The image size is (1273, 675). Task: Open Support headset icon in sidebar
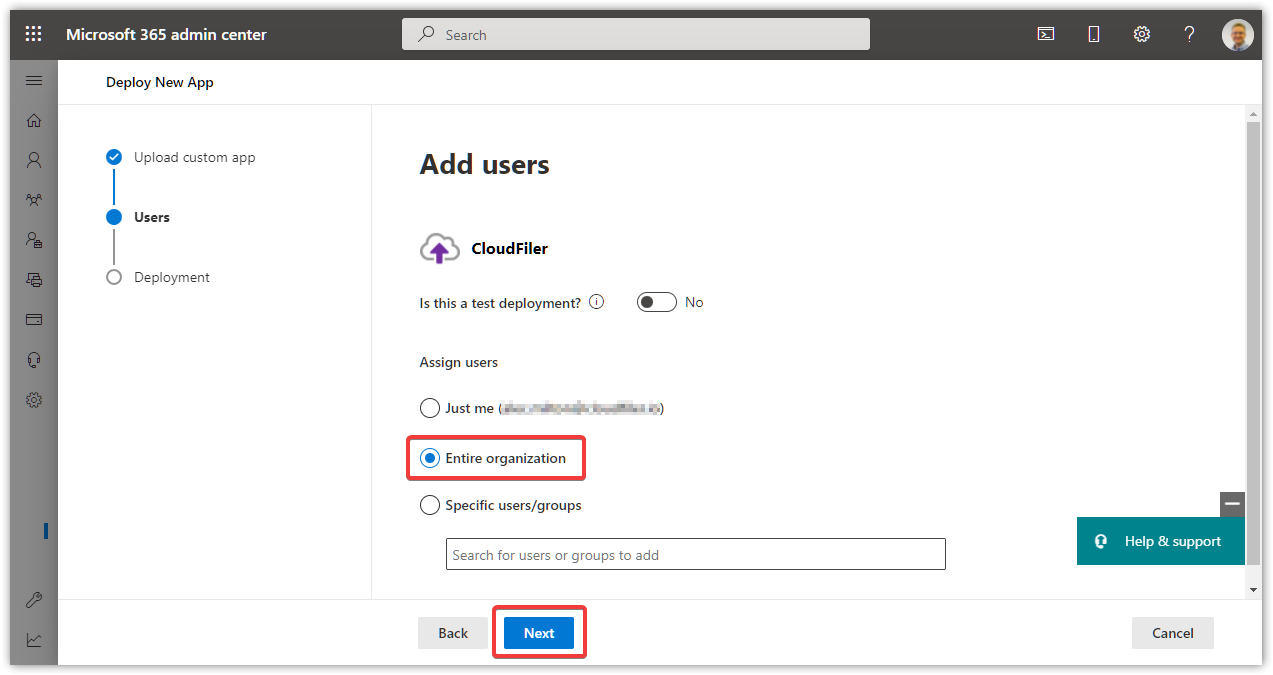(34, 360)
